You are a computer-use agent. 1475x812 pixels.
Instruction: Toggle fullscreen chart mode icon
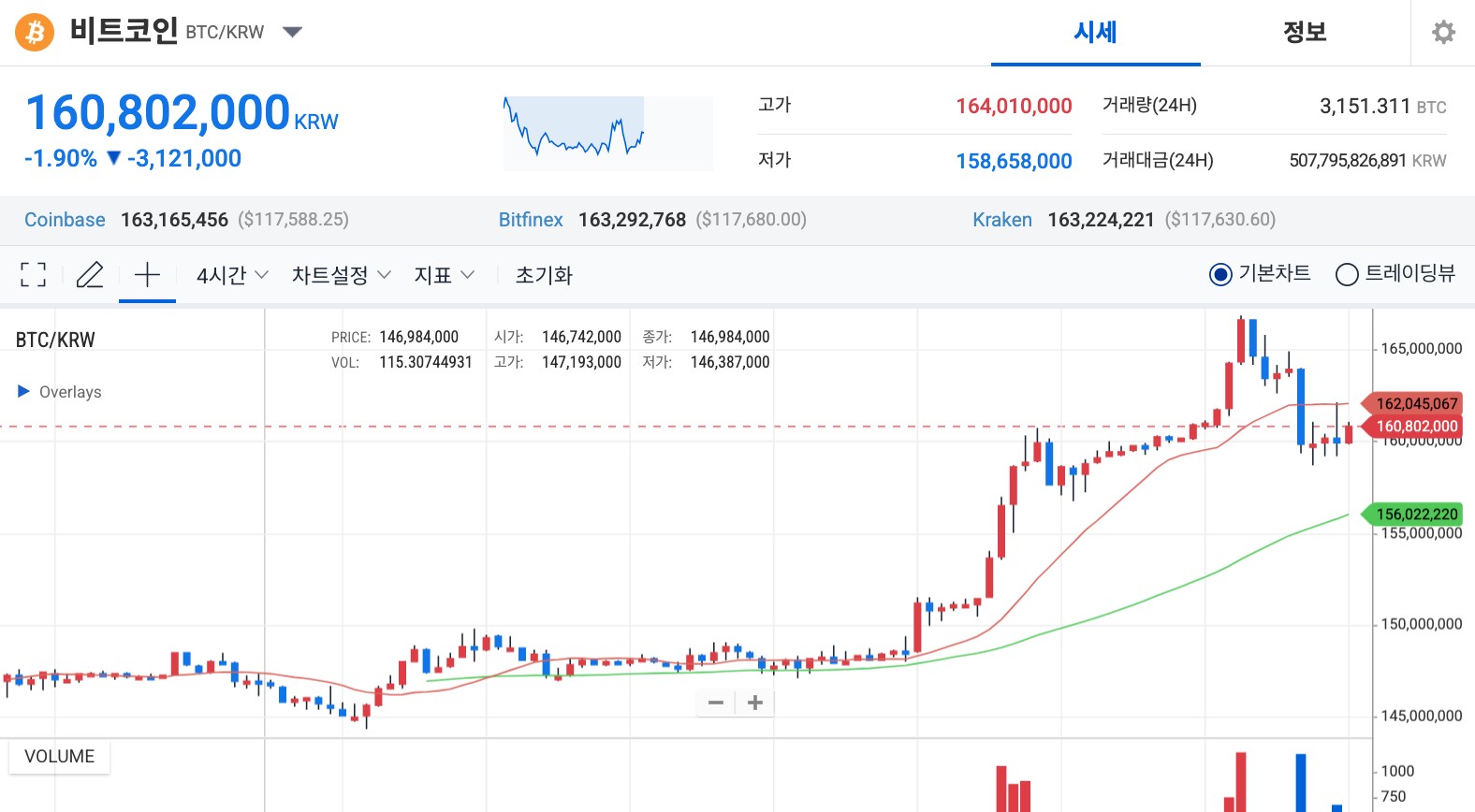[x=33, y=275]
